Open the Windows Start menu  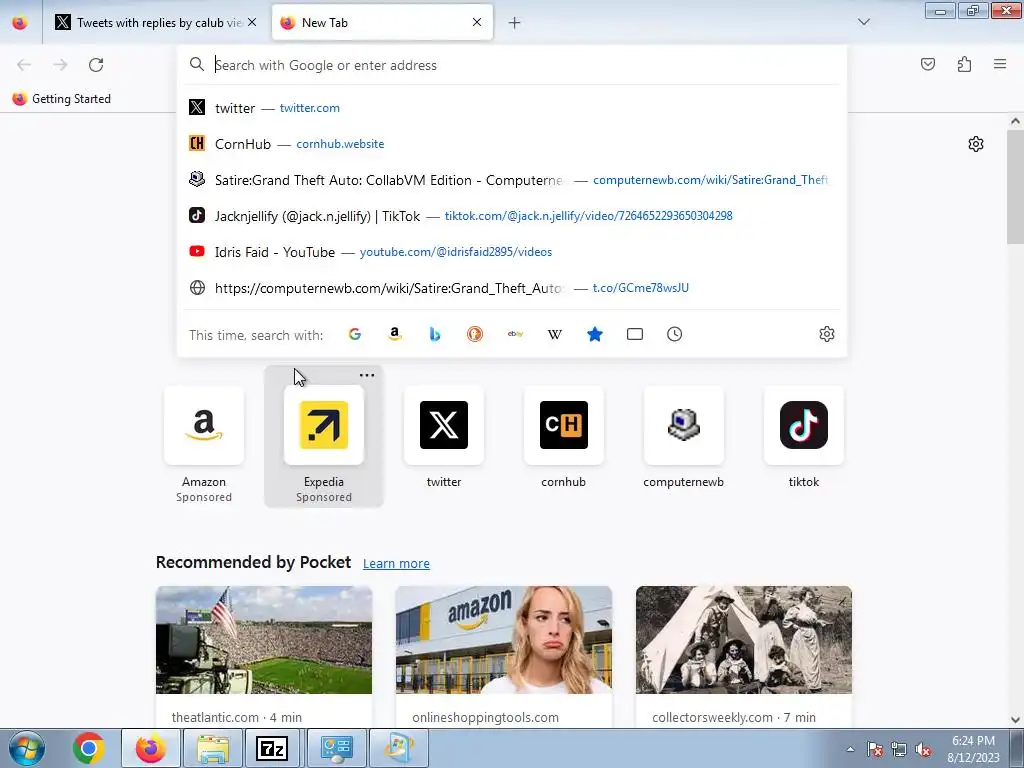[x=27, y=748]
